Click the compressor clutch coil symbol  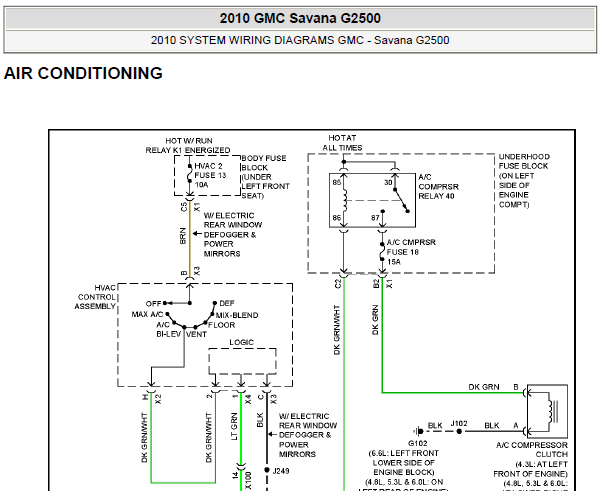pos(553,412)
